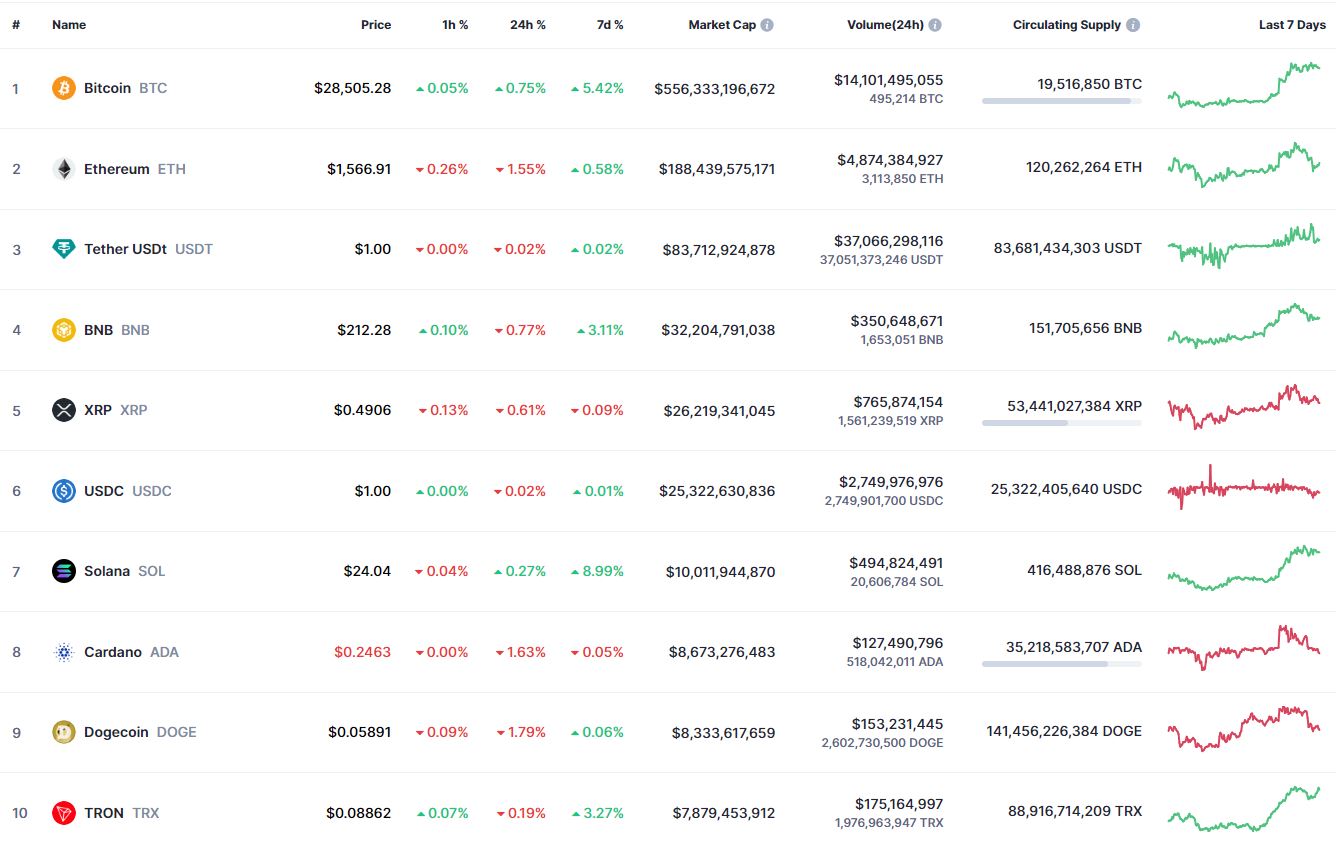Image resolution: width=1343 pixels, height=852 pixels.
Task: Click the Dogecoin logo icon
Action: (x=64, y=732)
